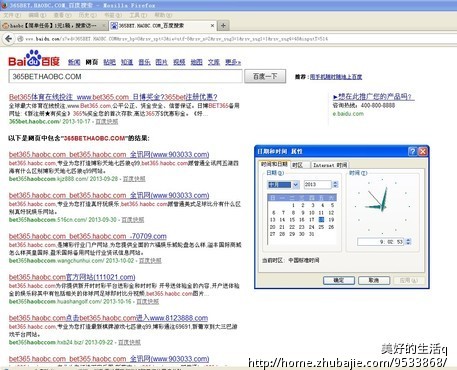The height and width of the screenshot is (370, 457).
Task: Click the 取消 cancel button
Action: [374, 280]
